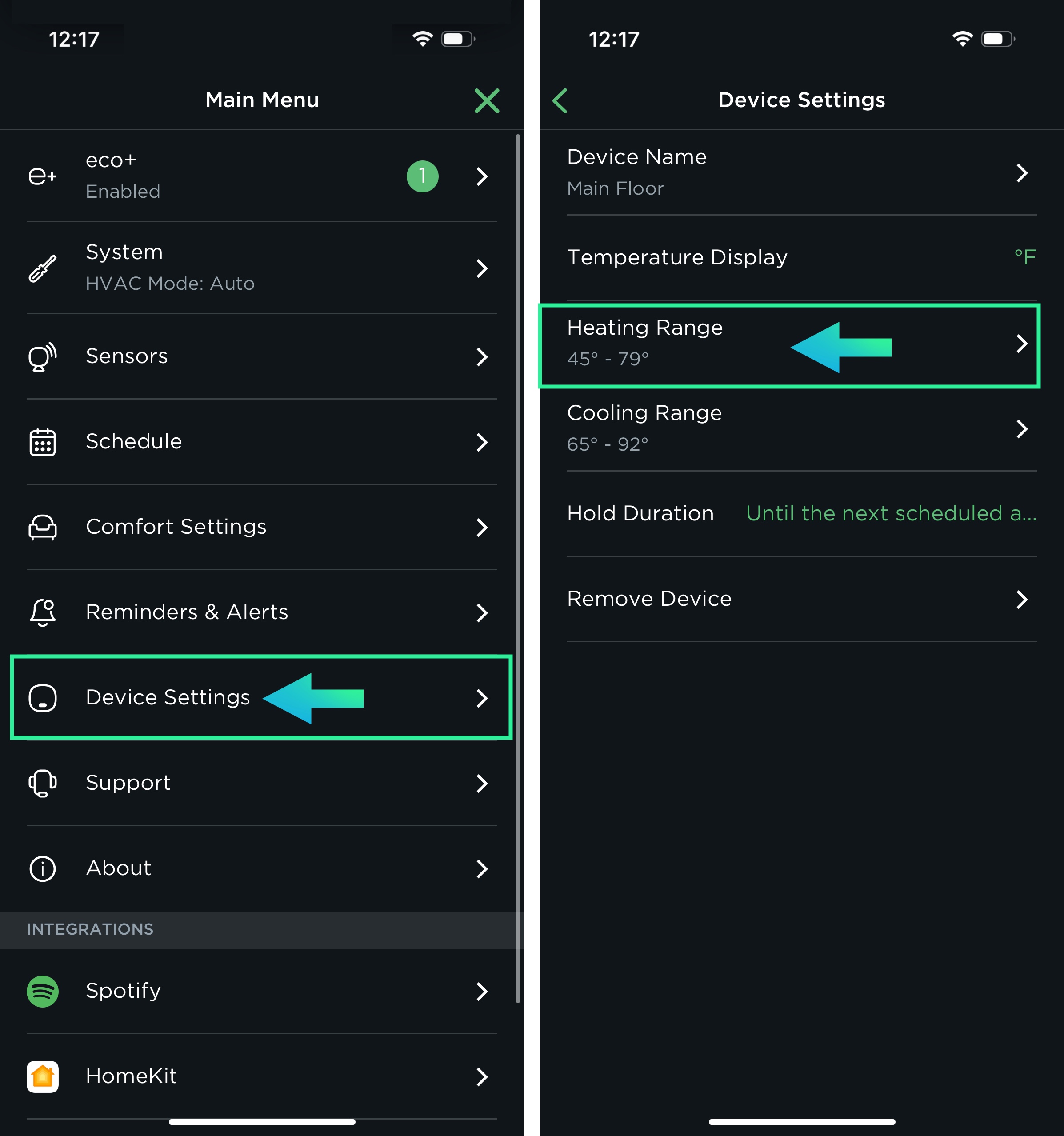Close the Main Menu
The image size is (1064, 1136).
pyautogui.click(x=487, y=100)
